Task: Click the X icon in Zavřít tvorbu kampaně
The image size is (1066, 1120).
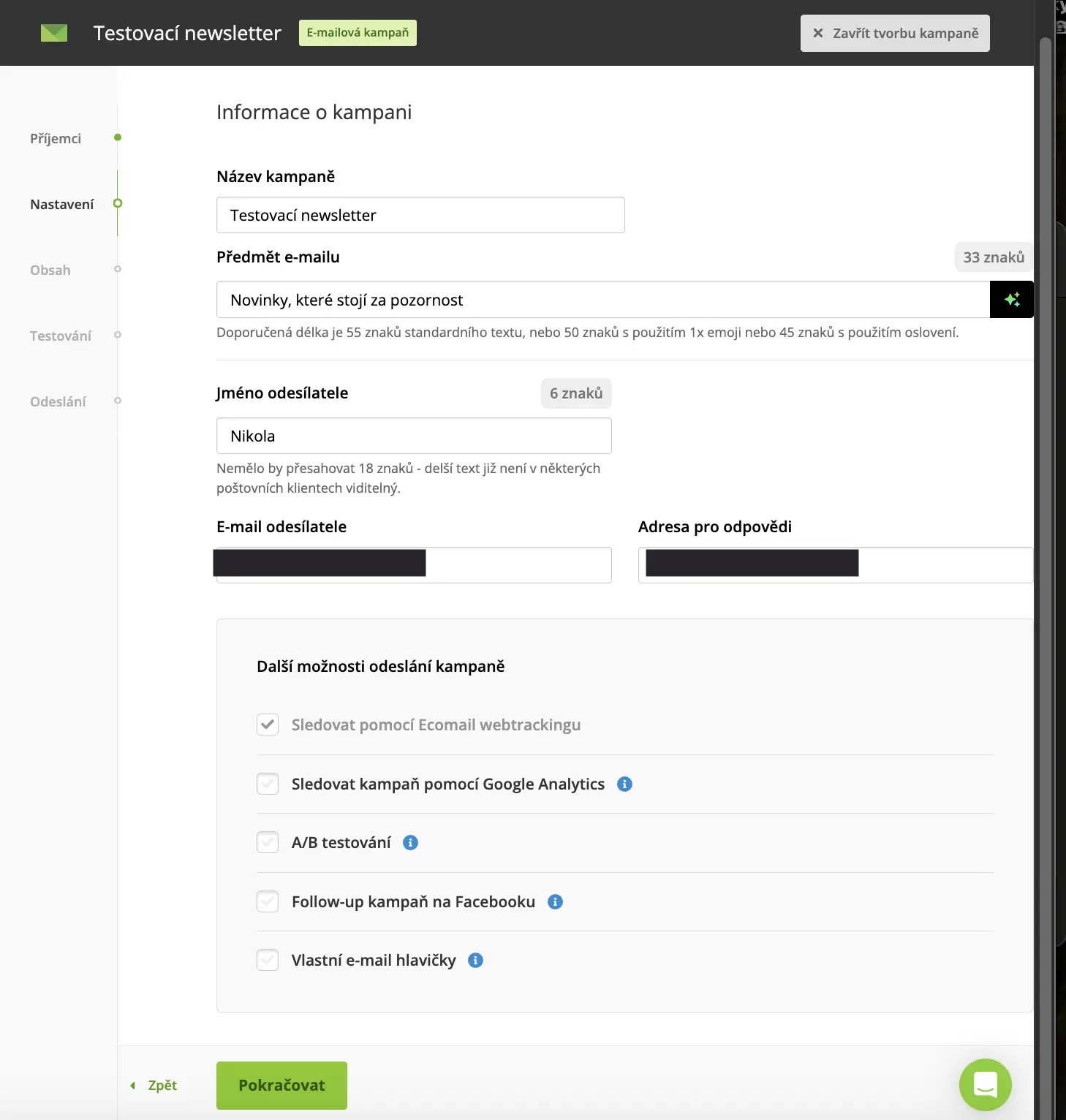Action: pos(818,33)
